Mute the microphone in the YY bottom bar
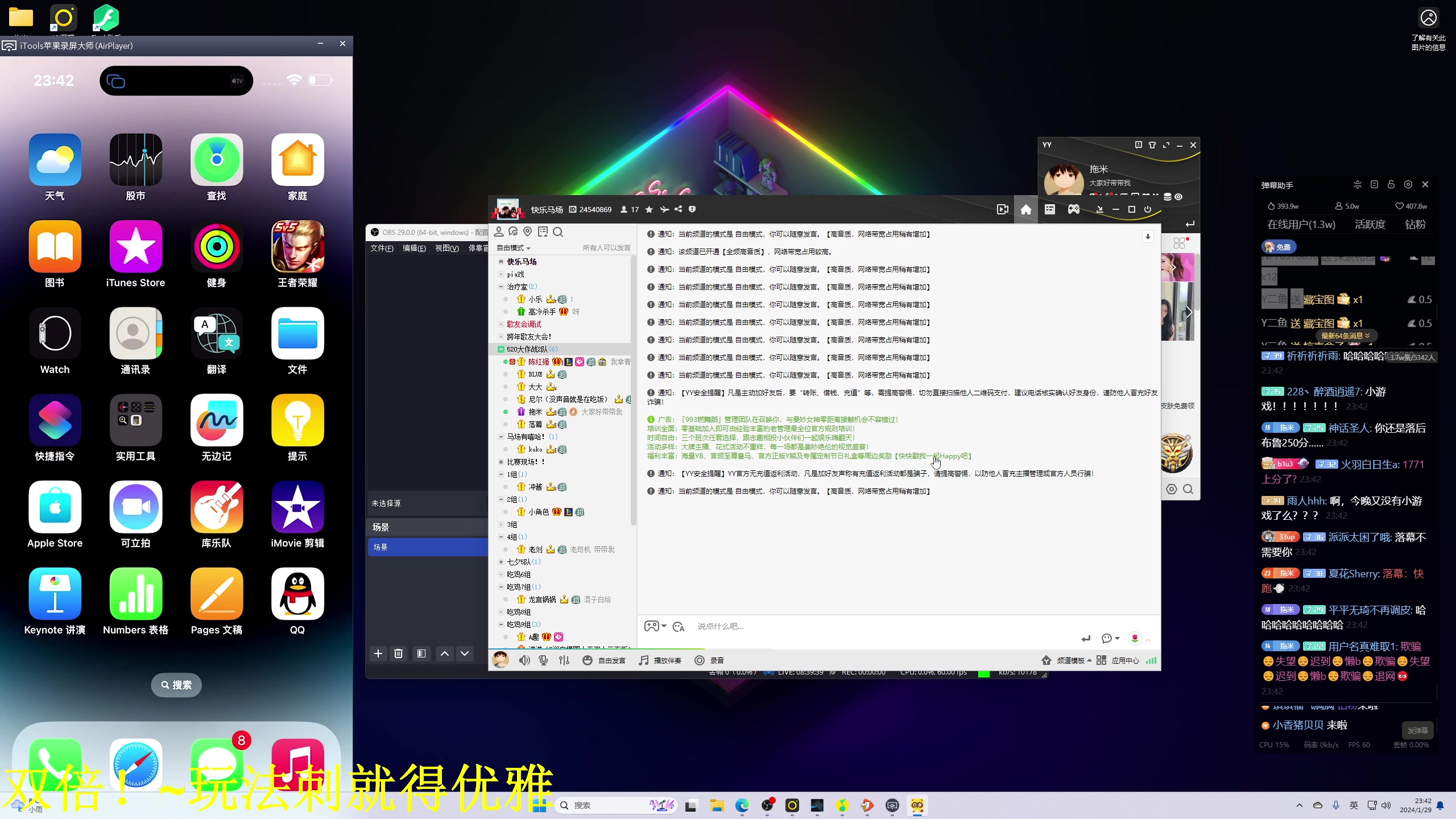Image resolution: width=1456 pixels, height=819 pixels. coord(544,660)
